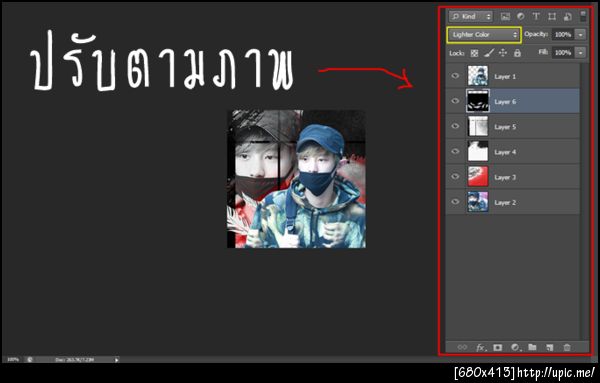Hide Layer 3 with its eye icon
Screen dimensions: 600x383
tap(455, 177)
